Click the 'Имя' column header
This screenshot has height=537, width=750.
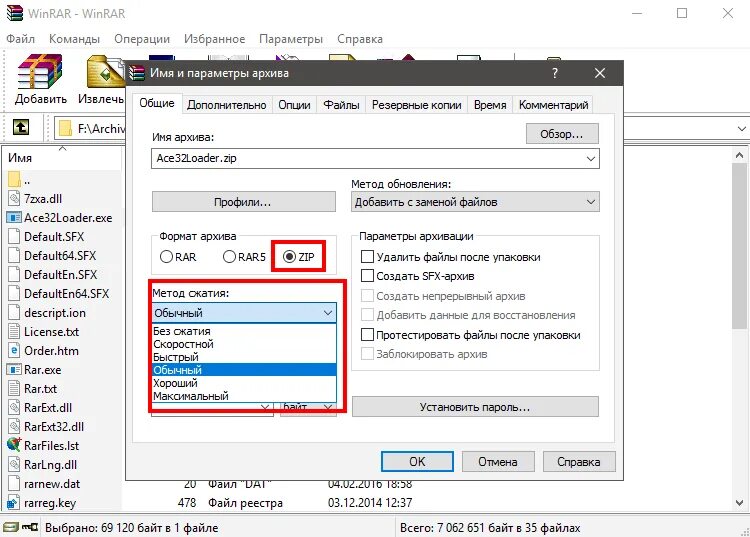[62, 158]
